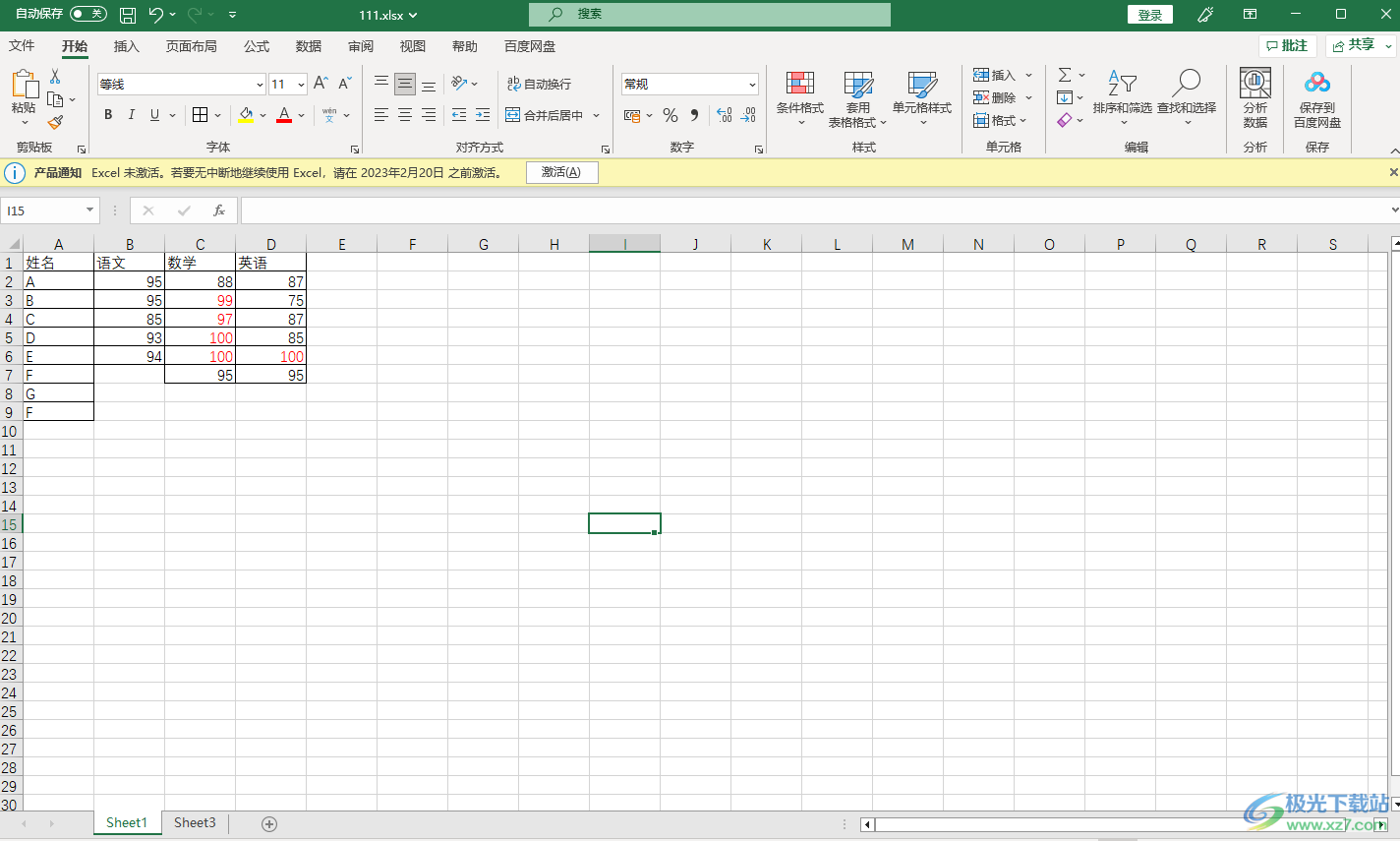
Task: Select column header I
Action: (624, 244)
